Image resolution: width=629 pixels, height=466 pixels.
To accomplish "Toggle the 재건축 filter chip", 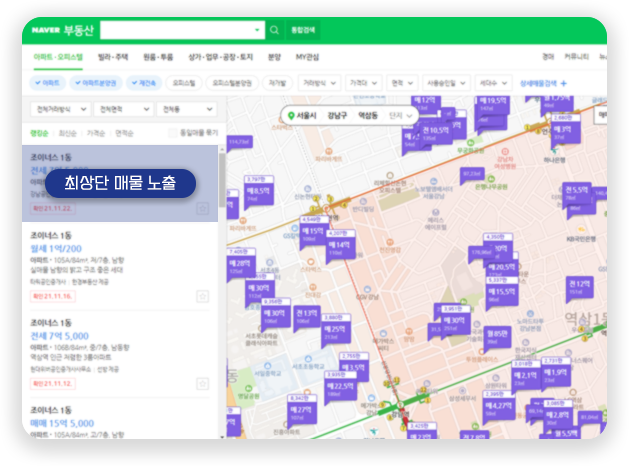I will pos(144,83).
